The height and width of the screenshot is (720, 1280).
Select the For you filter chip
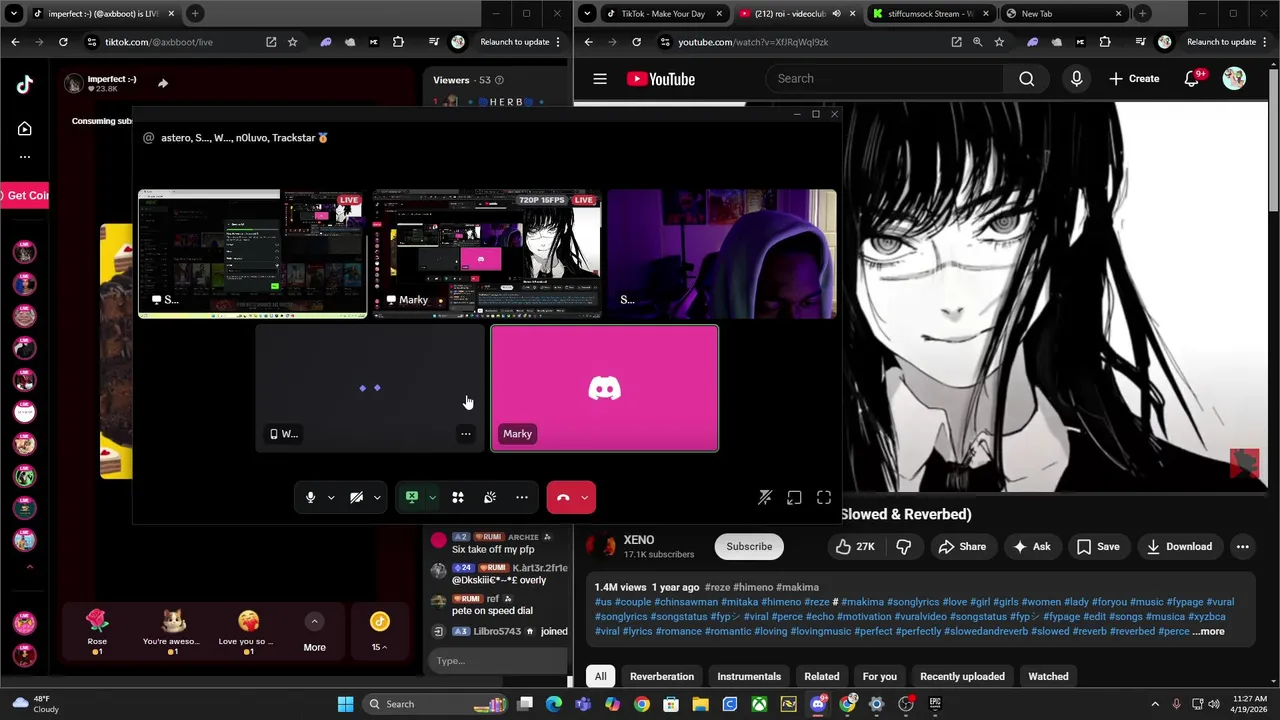880,677
